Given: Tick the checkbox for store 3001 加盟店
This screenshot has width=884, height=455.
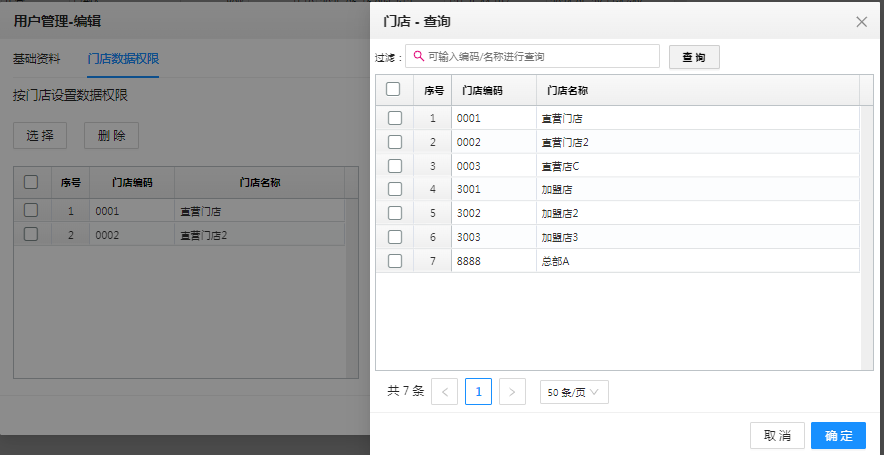Looking at the screenshot, I should pyautogui.click(x=395, y=189).
